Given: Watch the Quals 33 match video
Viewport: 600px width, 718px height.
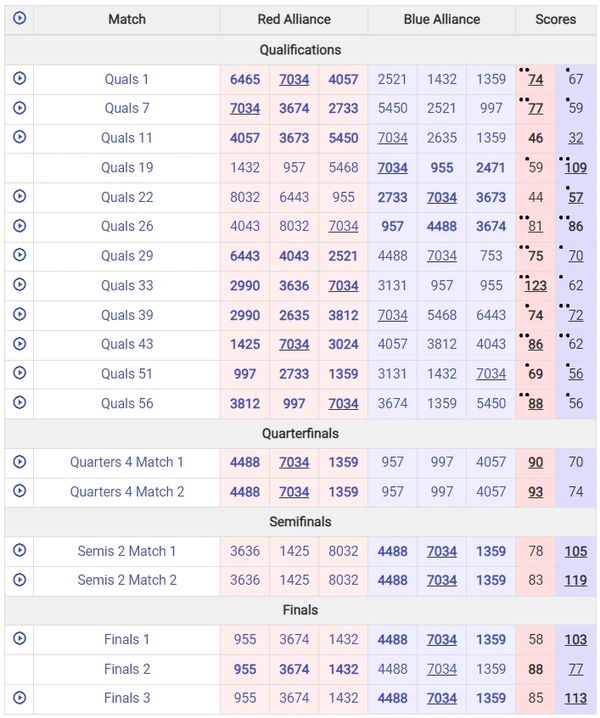Looking at the screenshot, I should [19, 285].
